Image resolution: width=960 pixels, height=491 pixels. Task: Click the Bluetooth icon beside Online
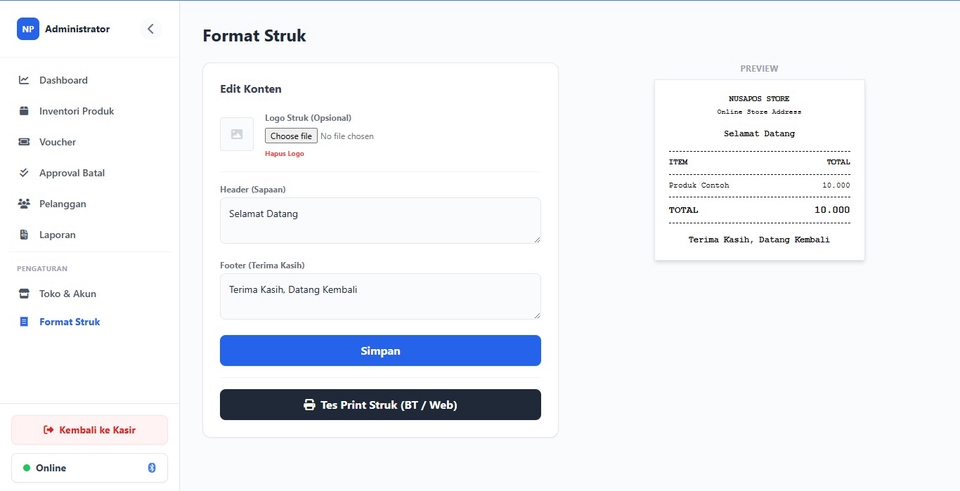(x=152, y=468)
